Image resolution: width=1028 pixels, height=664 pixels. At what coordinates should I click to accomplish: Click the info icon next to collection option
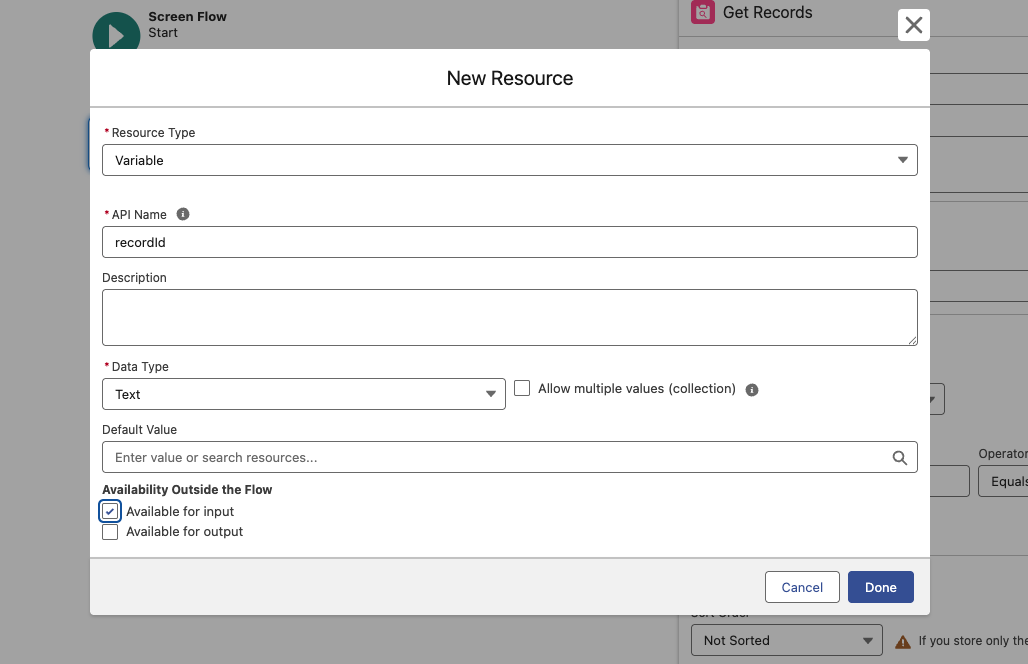pyautogui.click(x=752, y=390)
